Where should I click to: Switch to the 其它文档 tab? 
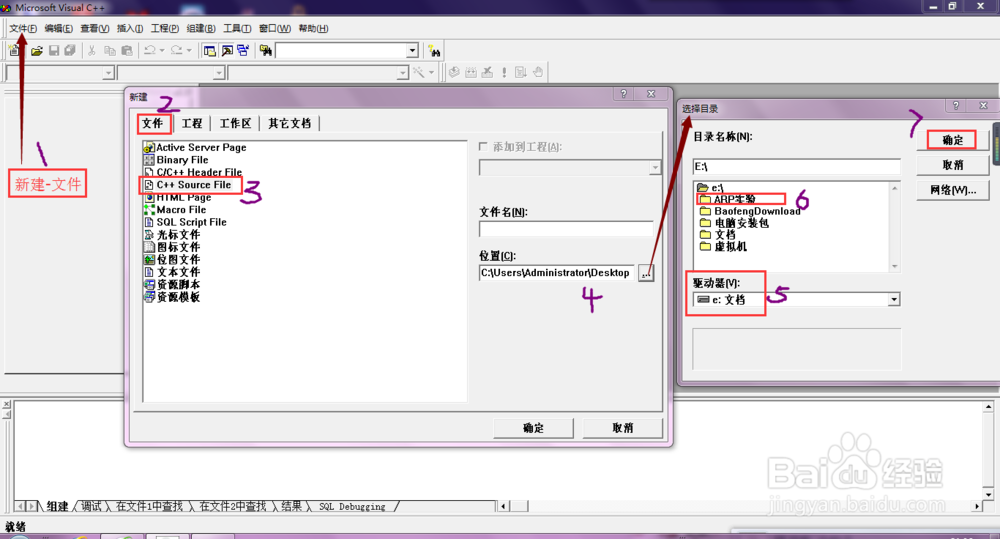tap(290, 123)
